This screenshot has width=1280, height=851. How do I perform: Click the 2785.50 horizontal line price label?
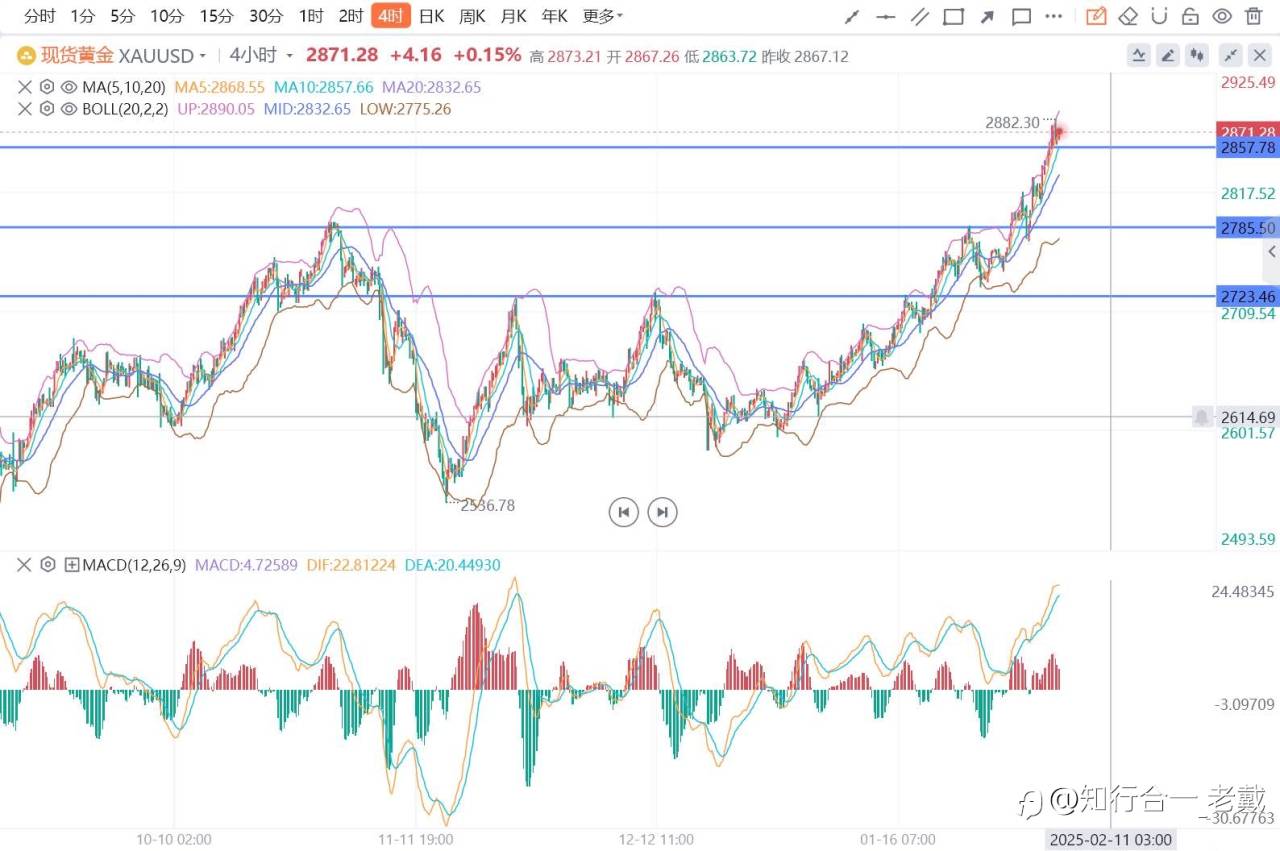1248,227
